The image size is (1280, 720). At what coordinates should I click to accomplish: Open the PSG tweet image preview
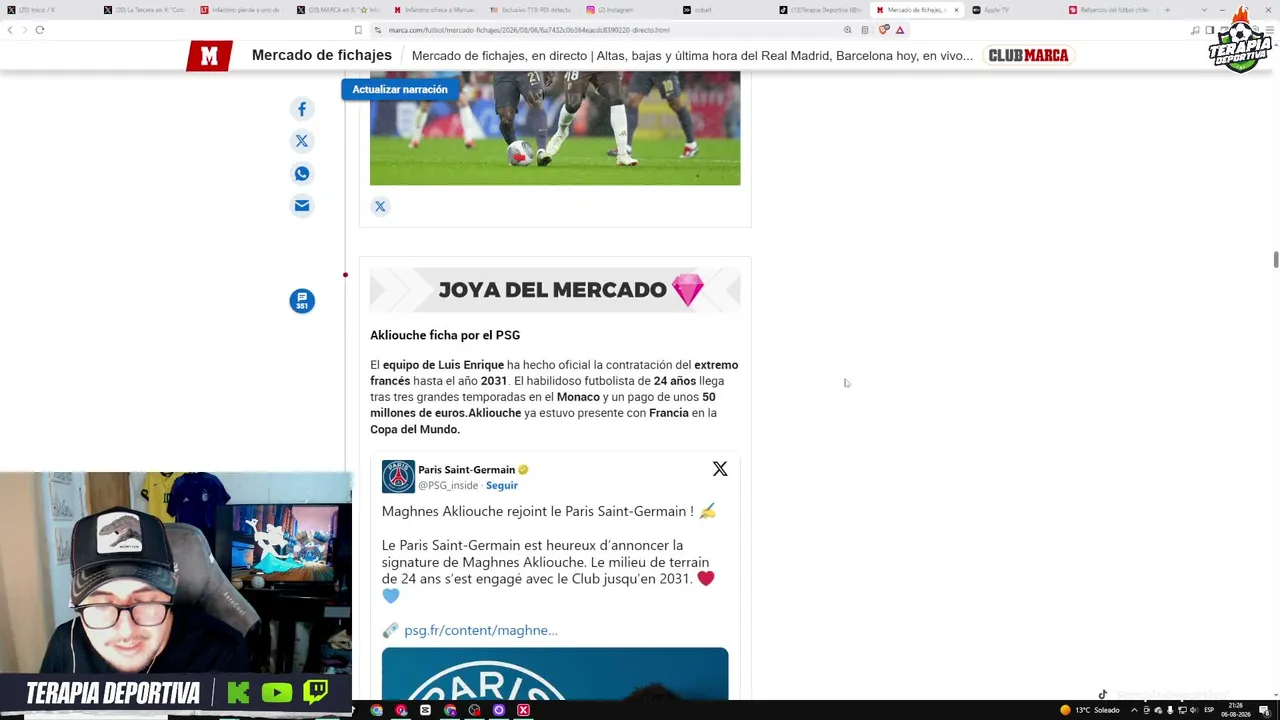coord(555,674)
